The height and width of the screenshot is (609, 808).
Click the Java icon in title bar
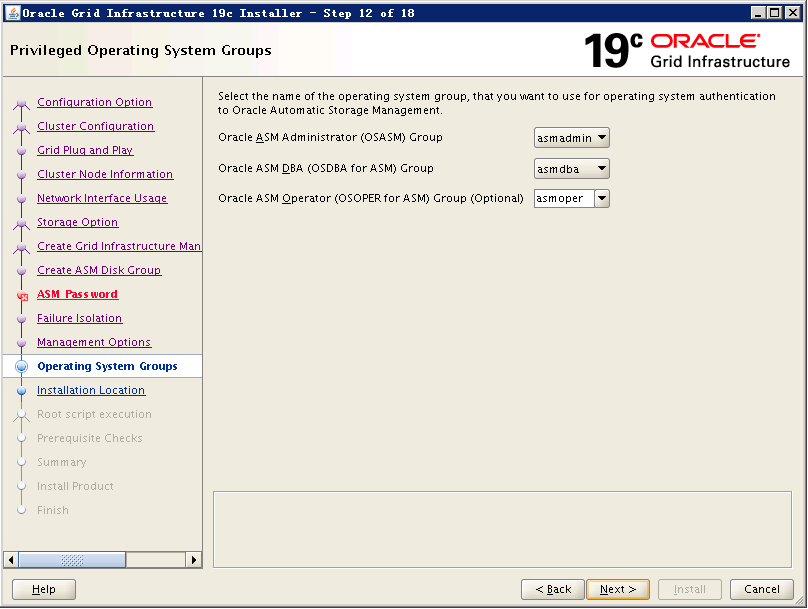[12, 13]
